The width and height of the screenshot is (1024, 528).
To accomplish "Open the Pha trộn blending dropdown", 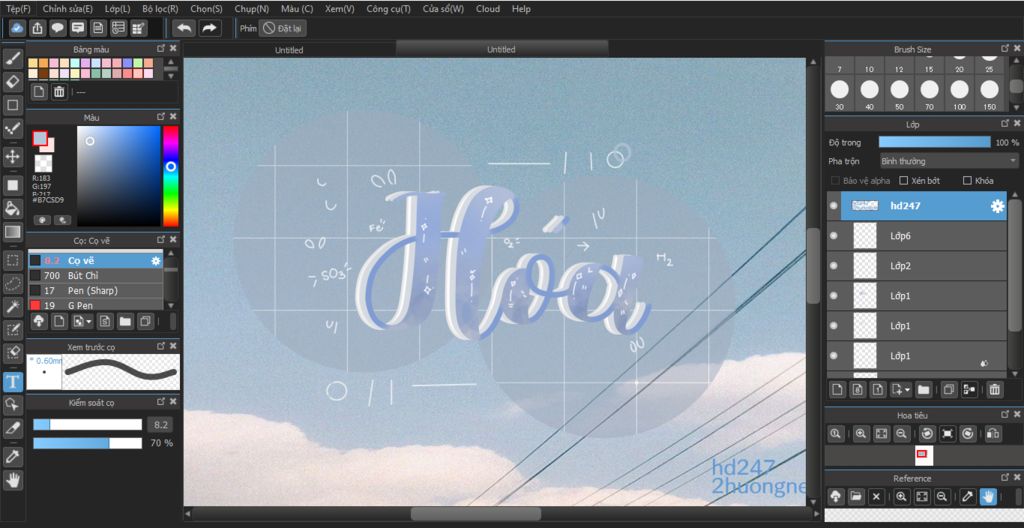I will [948, 161].
